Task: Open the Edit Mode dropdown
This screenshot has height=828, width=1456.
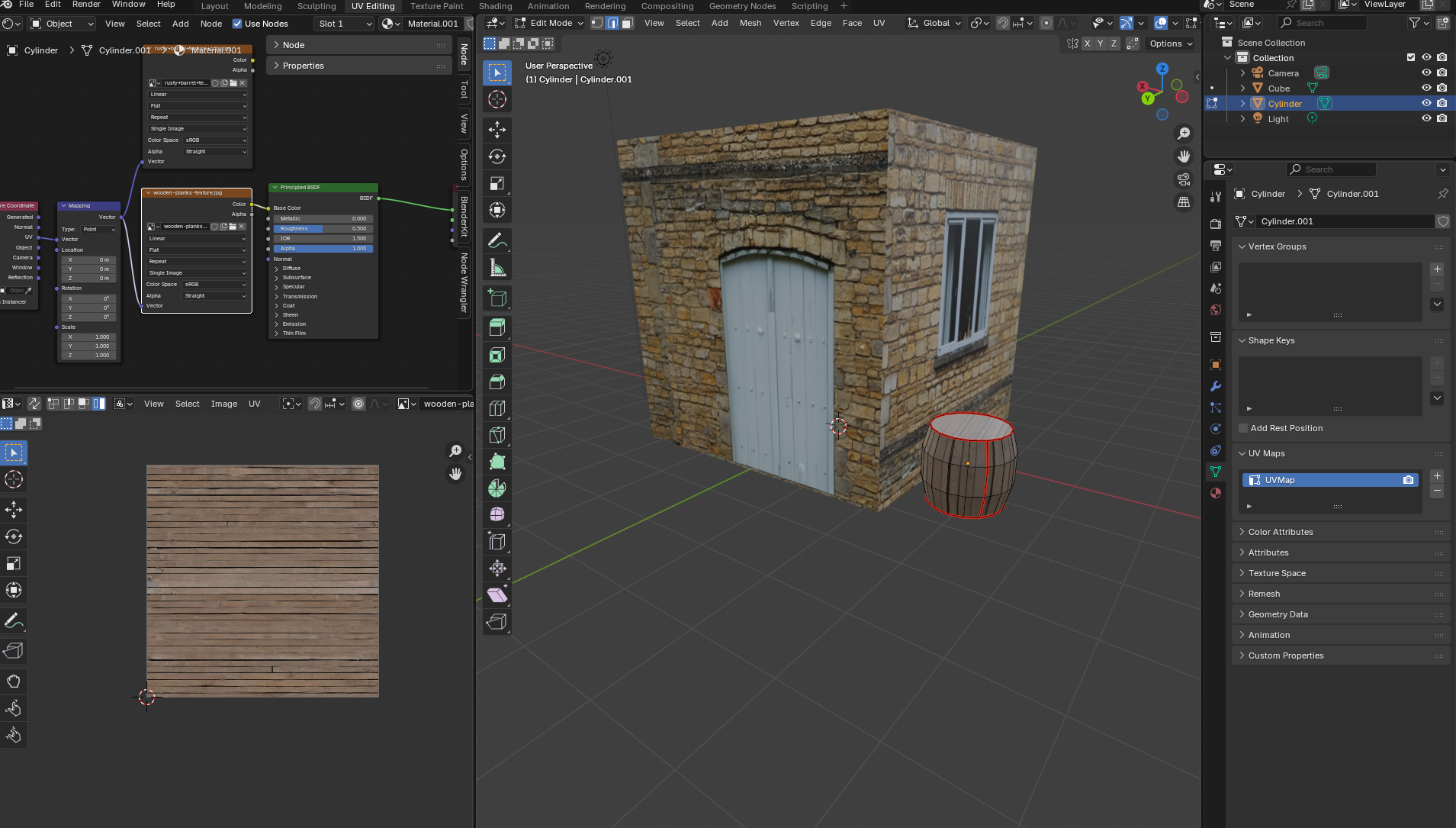Action: [x=549, y=23]
